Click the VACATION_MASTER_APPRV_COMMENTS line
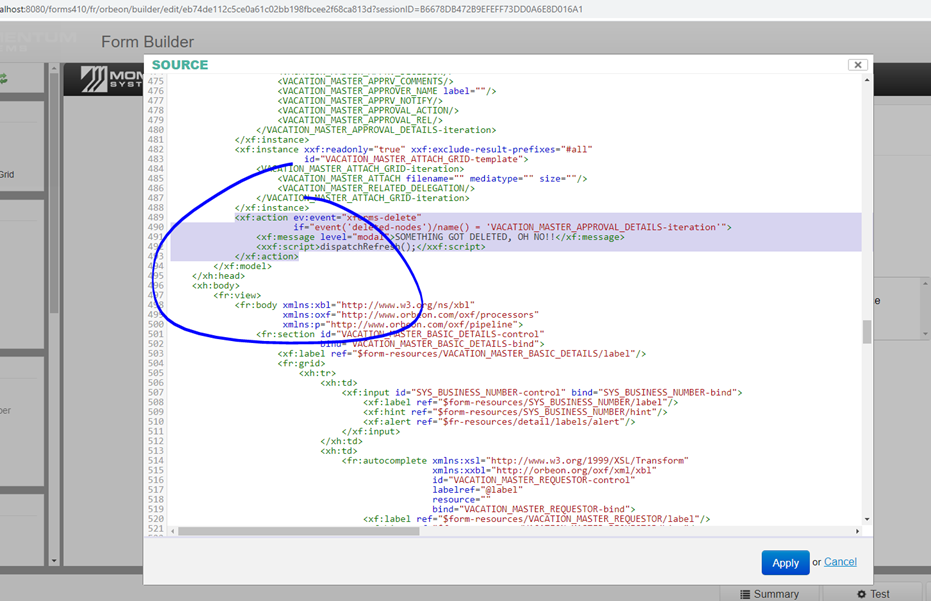The width and height of the screenshot is (931, 601). point(365,81)
